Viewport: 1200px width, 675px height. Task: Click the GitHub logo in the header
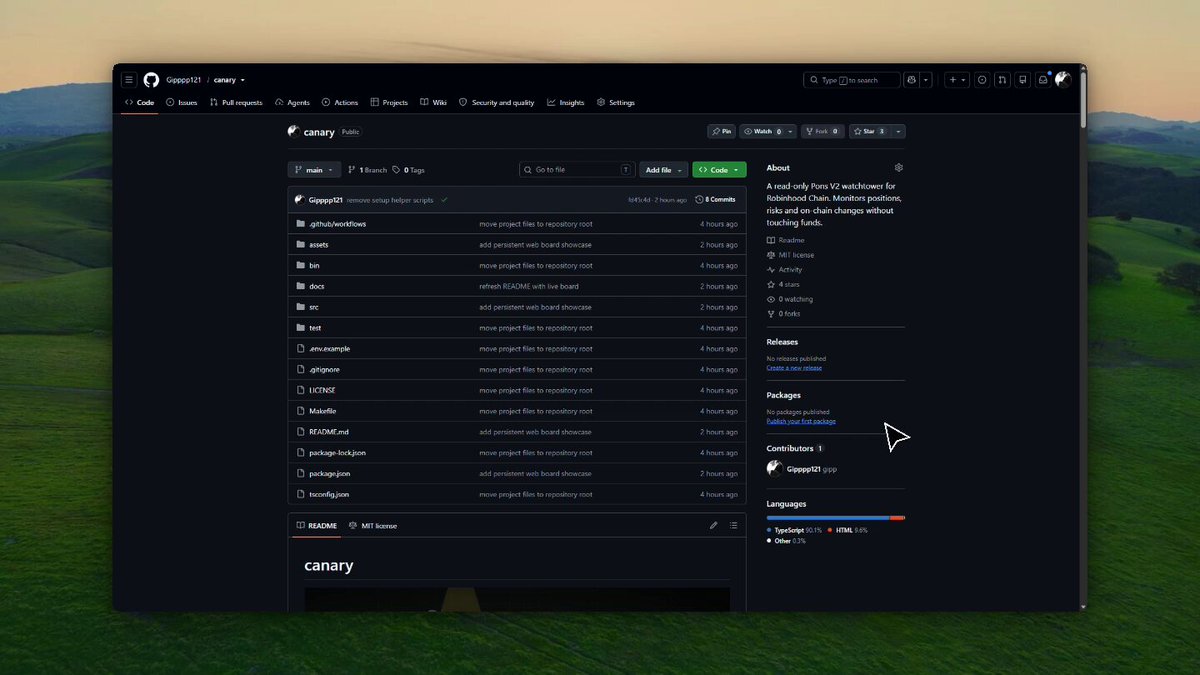pos(151,80)
